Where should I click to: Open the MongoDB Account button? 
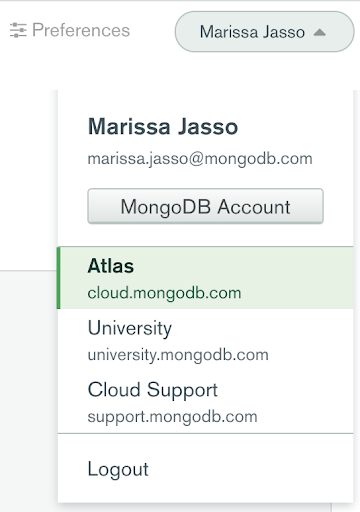(x=205, y=206)
